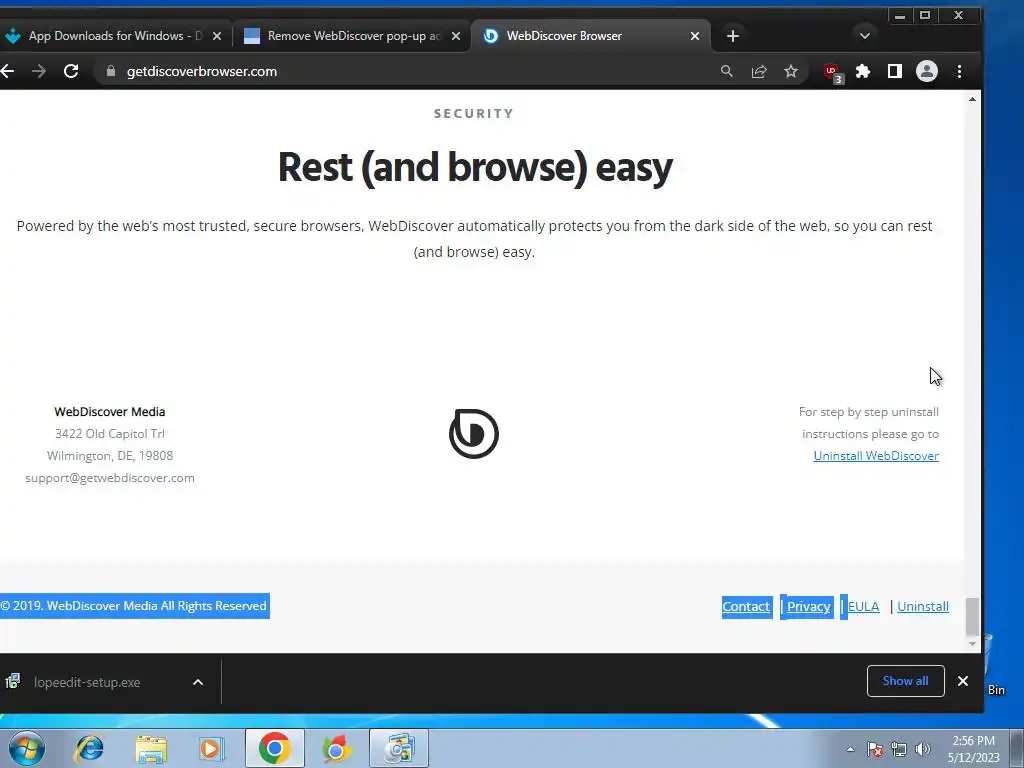This screenshot has width=1024, height=768.
Task: Click support@getwebdiscover.com email text
Action: pyautogui.click(x=110, y=478)
